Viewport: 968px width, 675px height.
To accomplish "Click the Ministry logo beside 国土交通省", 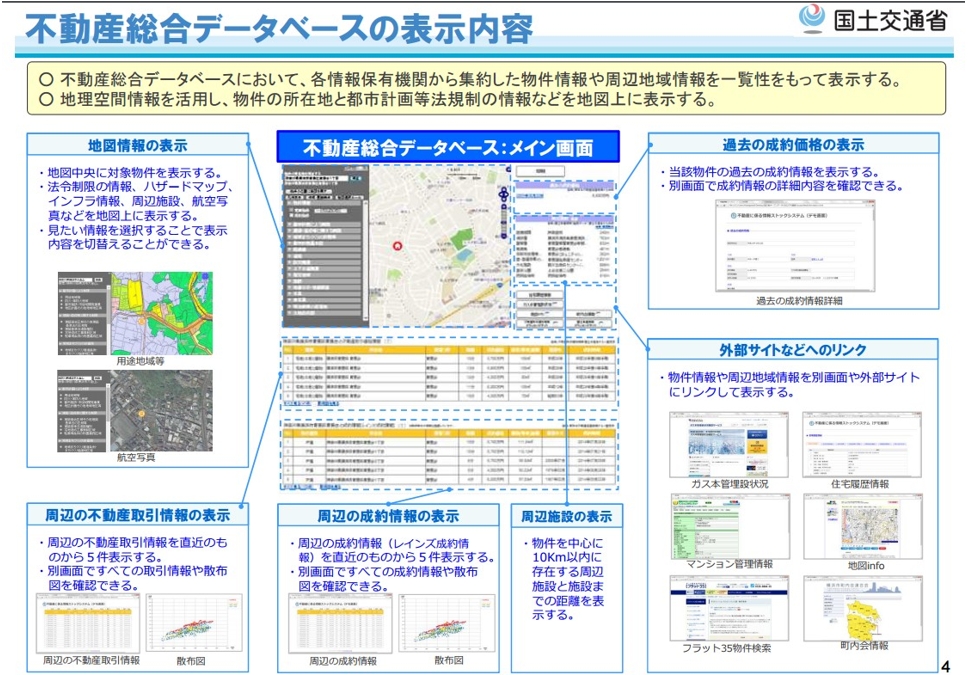I will coord(811,18).
